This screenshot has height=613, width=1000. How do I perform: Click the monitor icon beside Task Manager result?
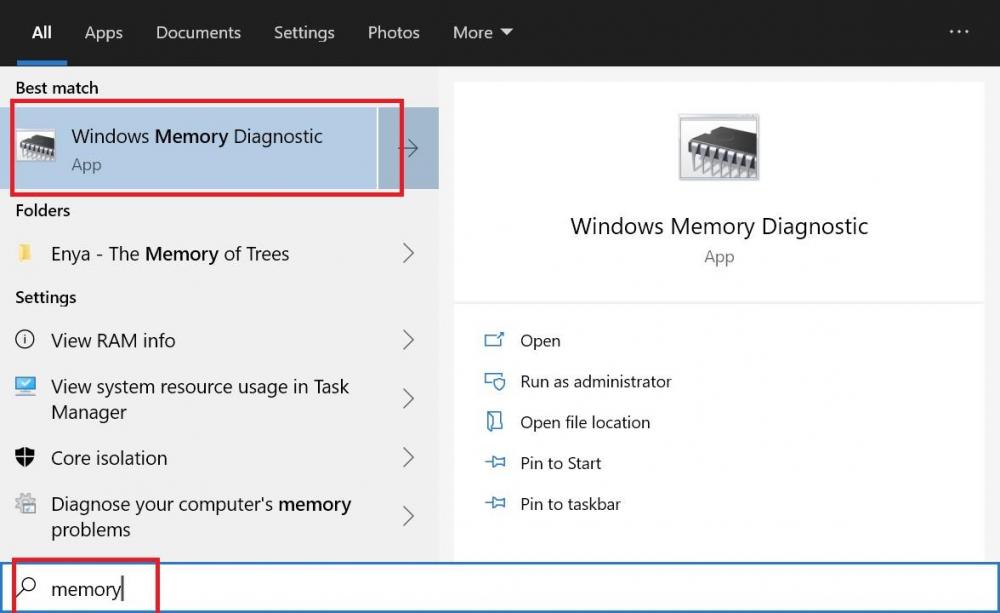tap(25, 386)
